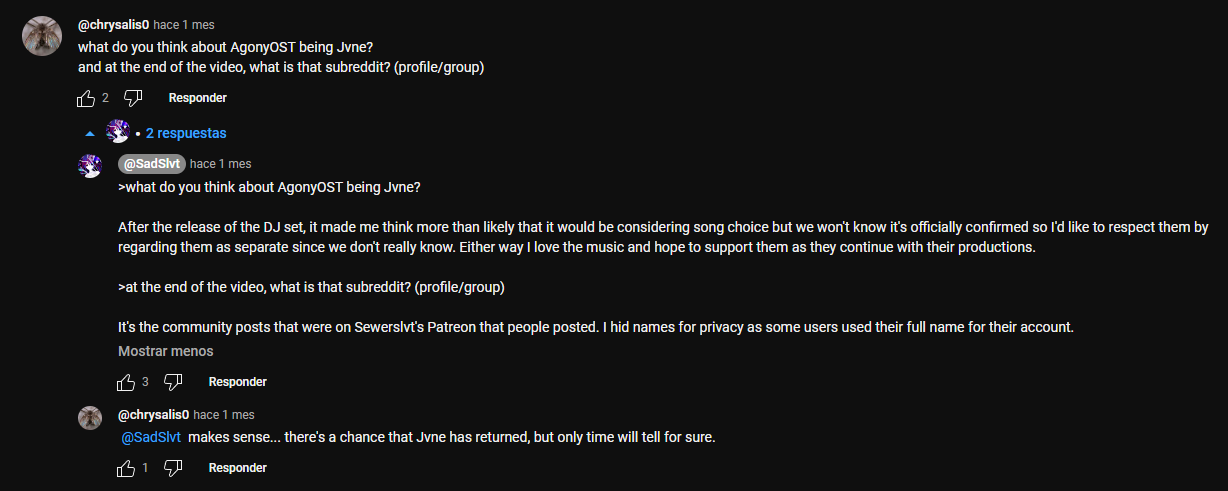
Task: Reply to the top comment via 'Responder'
Action: [x=197, y=98]
